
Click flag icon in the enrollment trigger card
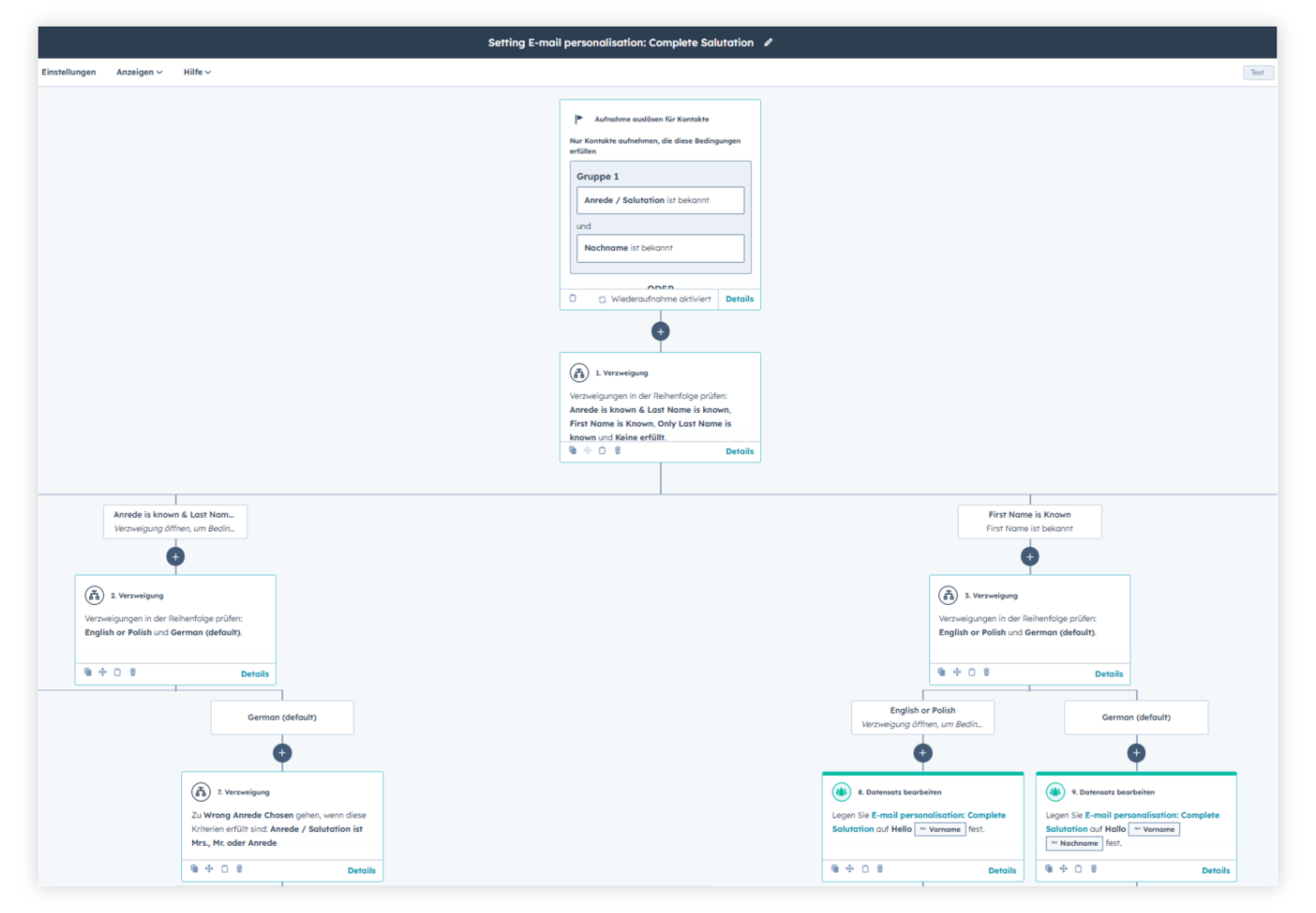(x=578, y=120)
